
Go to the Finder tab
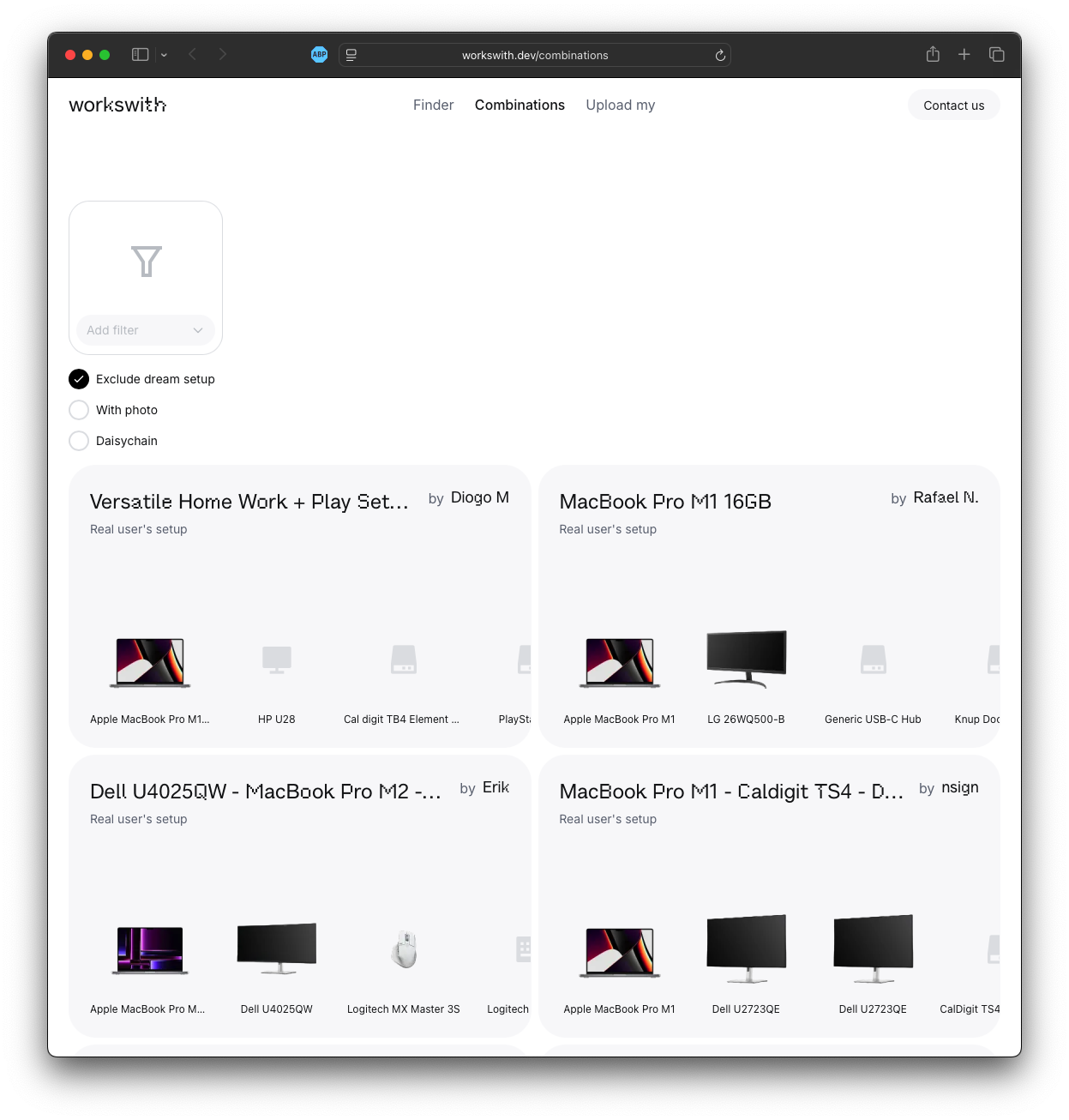point(433,105)
